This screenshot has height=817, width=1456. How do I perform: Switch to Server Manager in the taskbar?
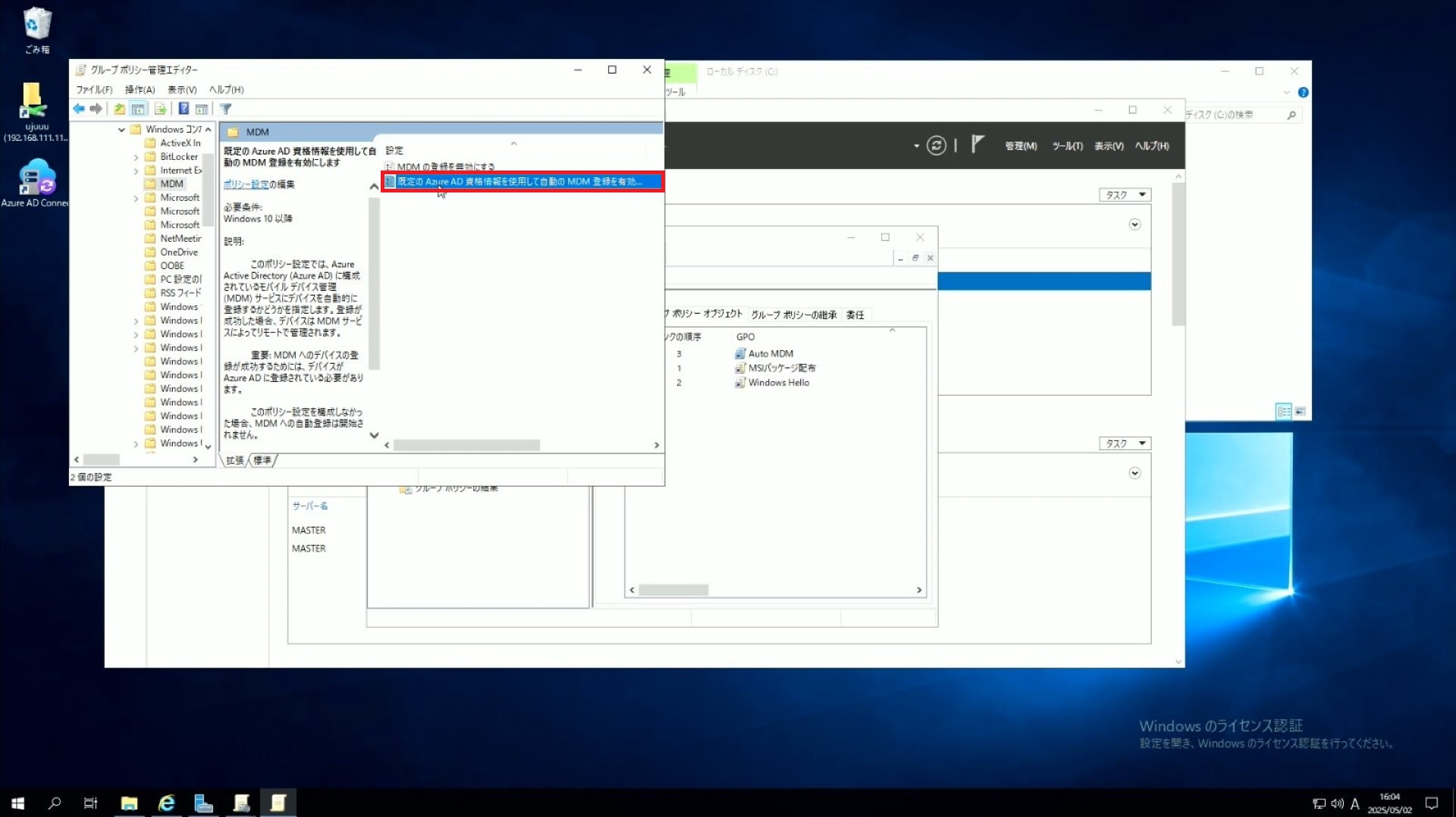[204, 803]
